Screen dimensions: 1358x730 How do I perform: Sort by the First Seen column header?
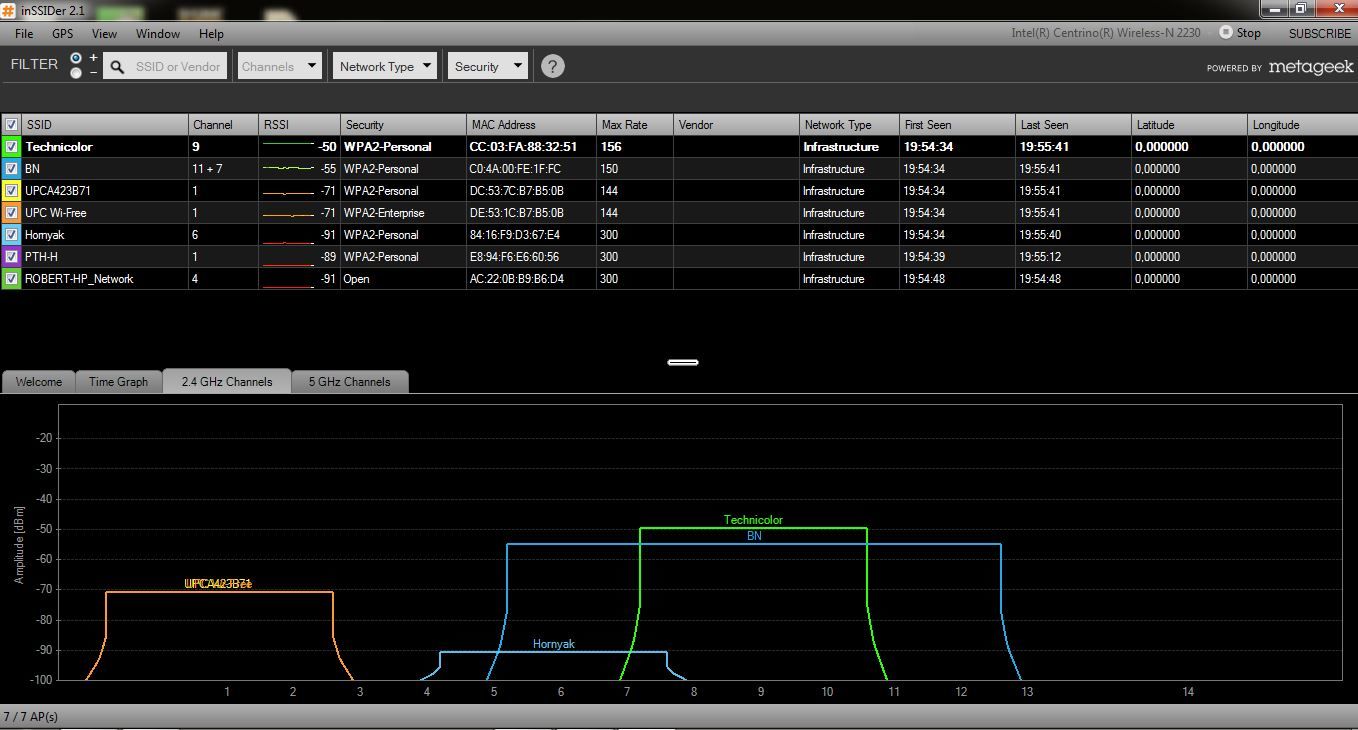tap(957, 125)
